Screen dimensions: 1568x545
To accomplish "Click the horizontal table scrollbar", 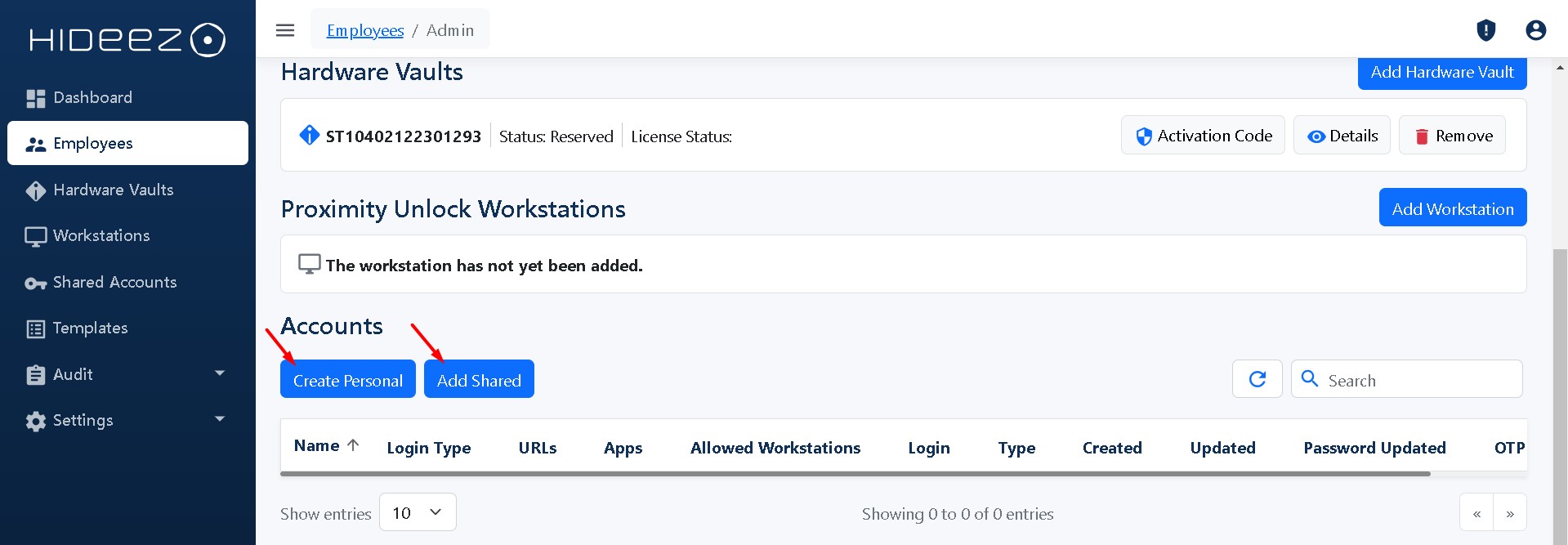I will point(855,473).
